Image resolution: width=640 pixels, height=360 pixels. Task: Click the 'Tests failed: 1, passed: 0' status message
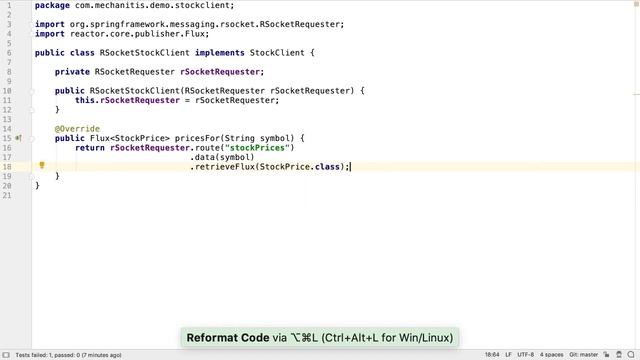point(68,355)
